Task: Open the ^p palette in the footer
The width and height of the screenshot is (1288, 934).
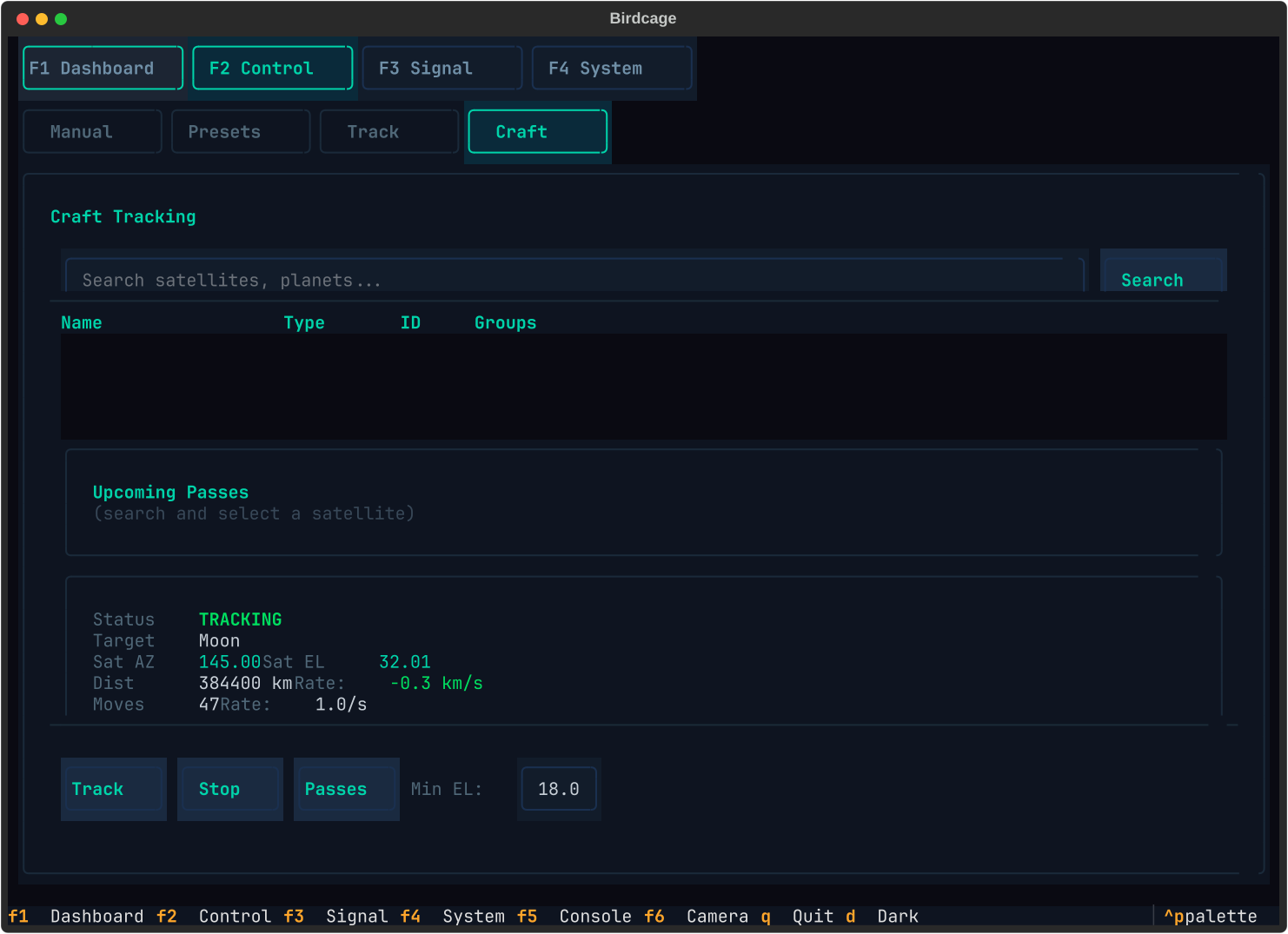Action: (1211, 916)
